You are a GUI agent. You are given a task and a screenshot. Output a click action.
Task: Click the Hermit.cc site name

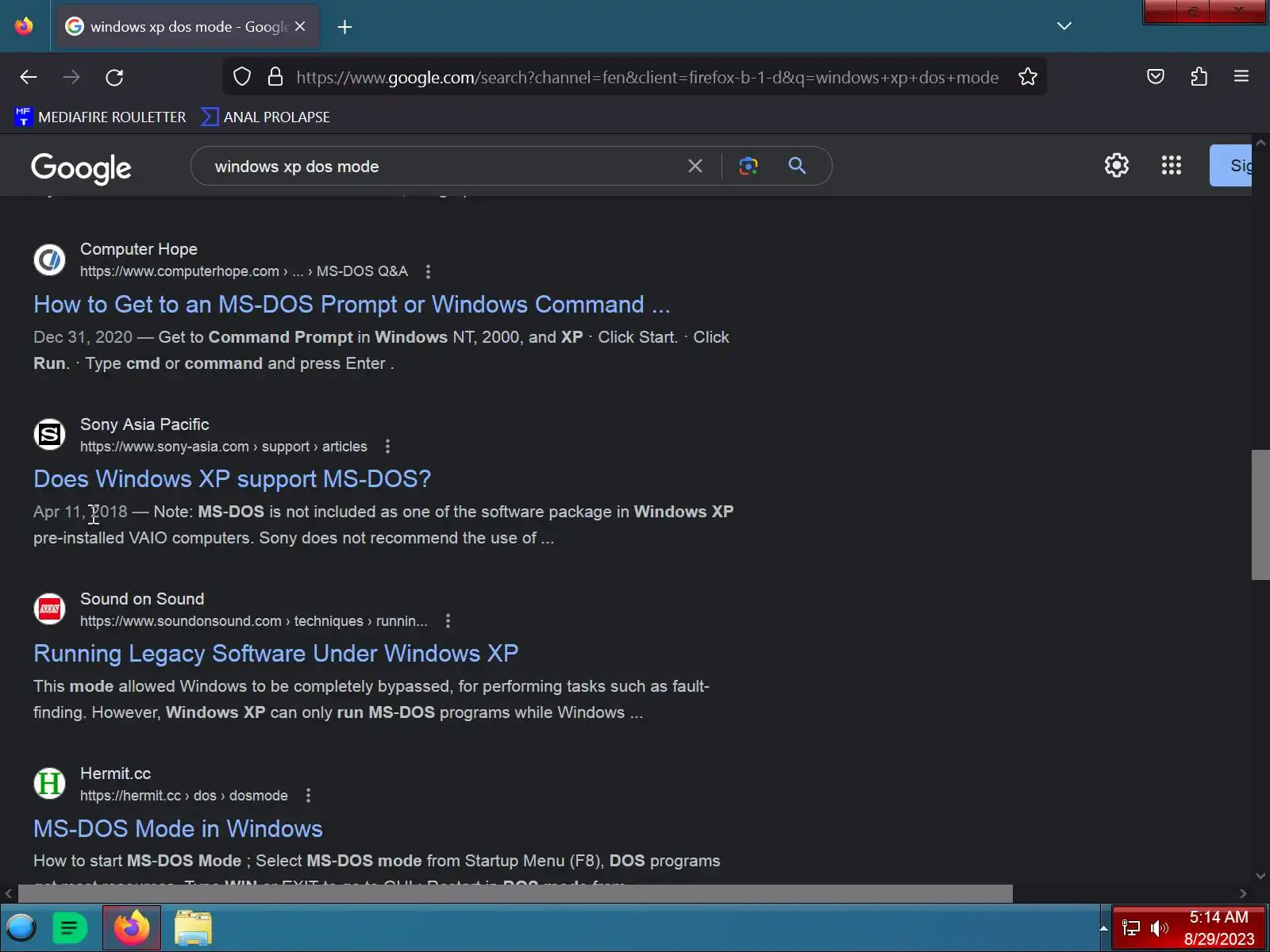point(115,773)
